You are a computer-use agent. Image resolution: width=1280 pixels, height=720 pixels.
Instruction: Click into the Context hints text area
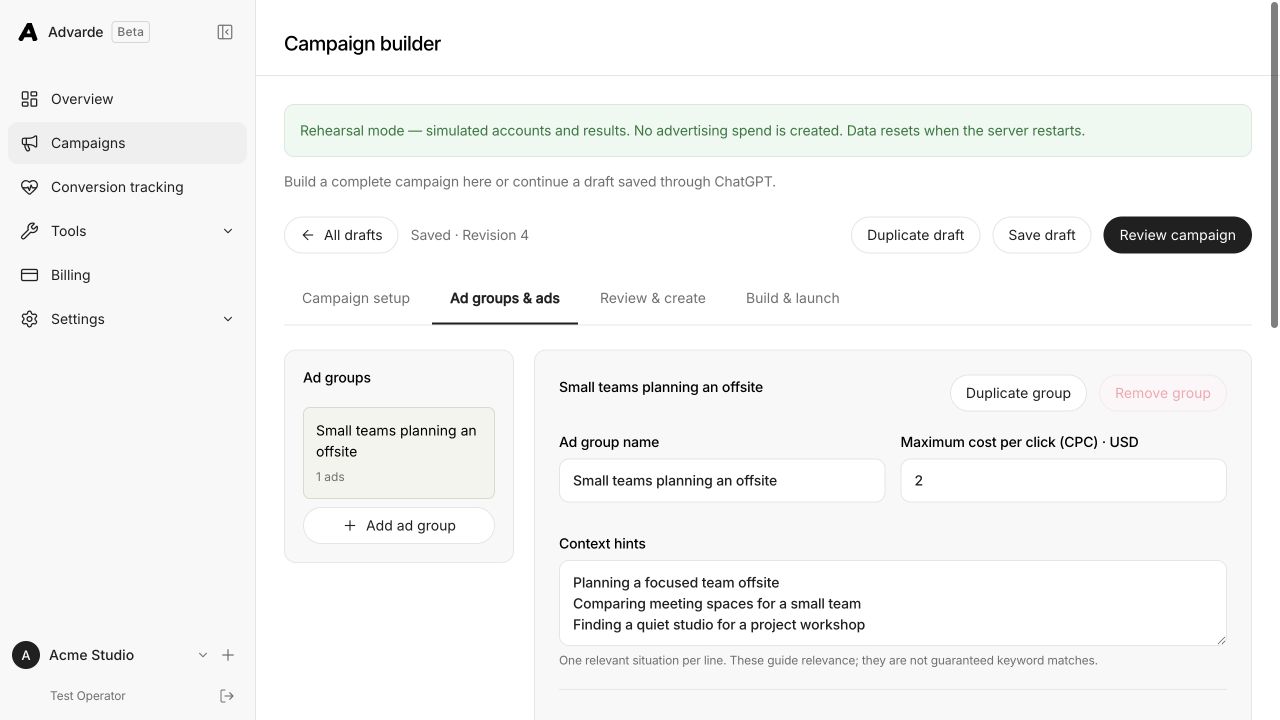click(893, 603)
